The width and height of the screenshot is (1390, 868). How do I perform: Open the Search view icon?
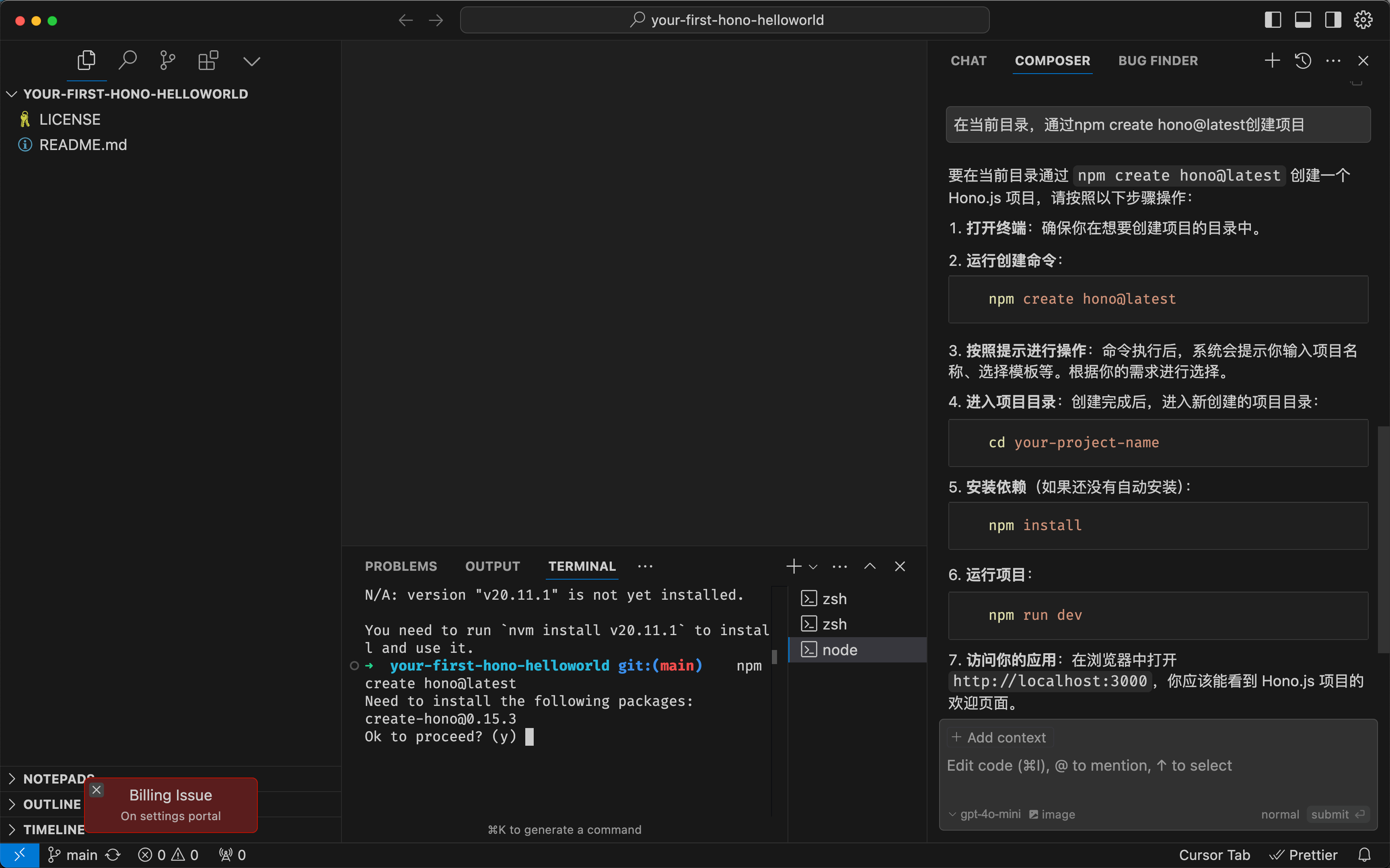[127, 60]
